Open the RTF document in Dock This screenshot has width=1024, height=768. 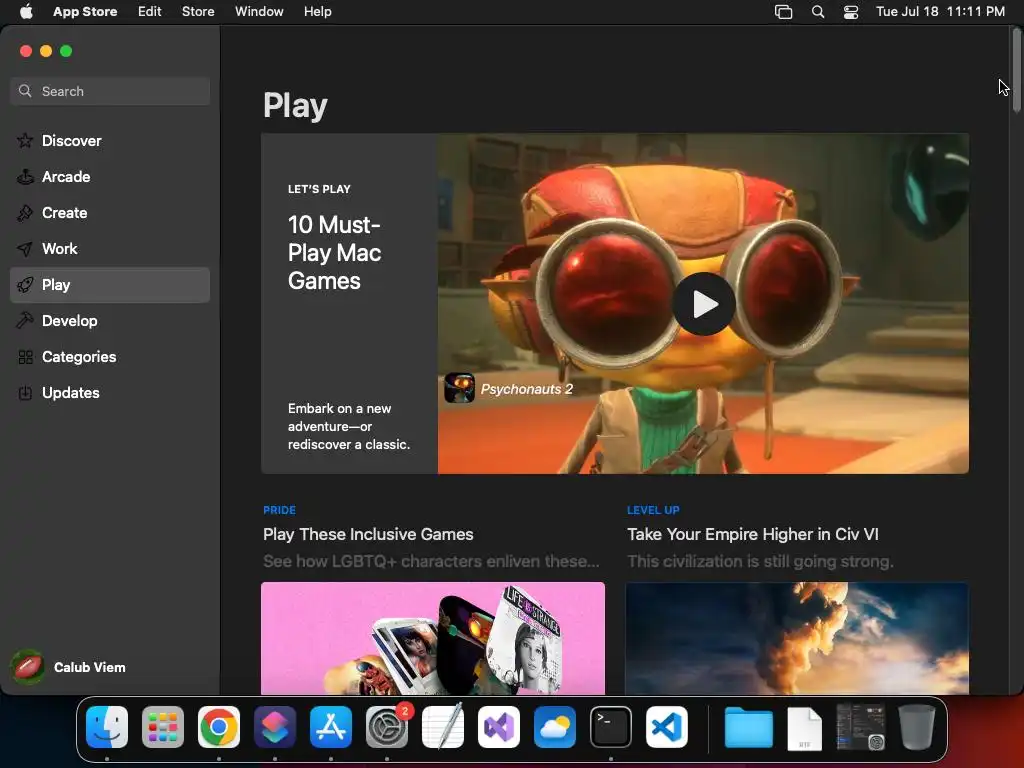[805, 728]
